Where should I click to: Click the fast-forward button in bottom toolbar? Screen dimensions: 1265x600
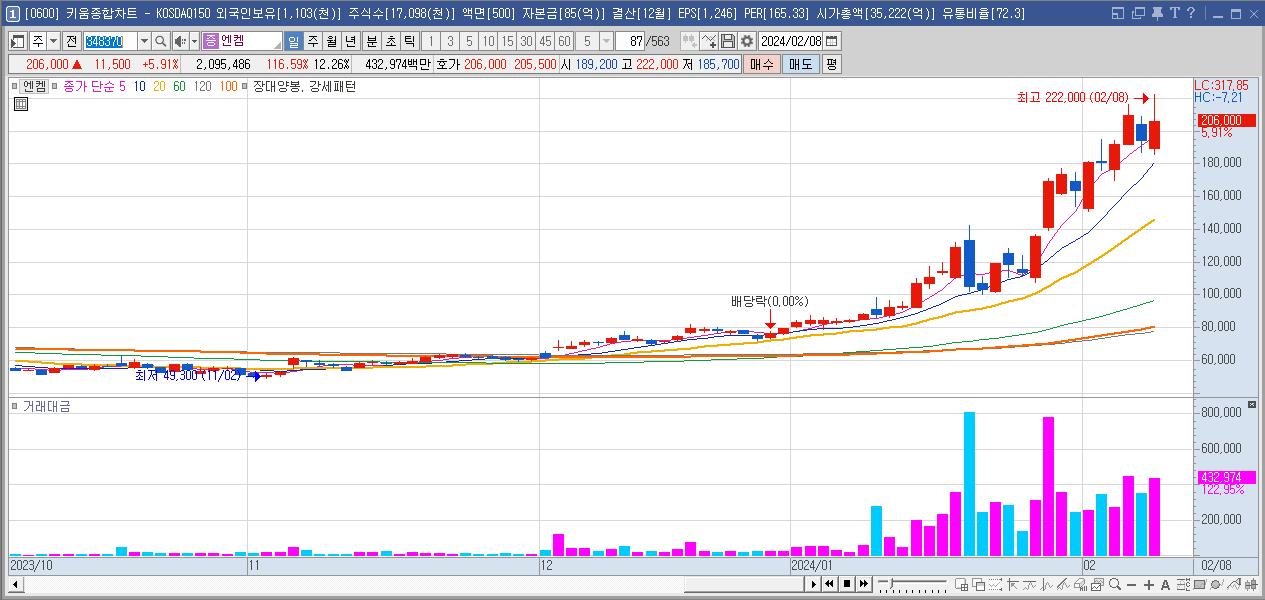864,584
